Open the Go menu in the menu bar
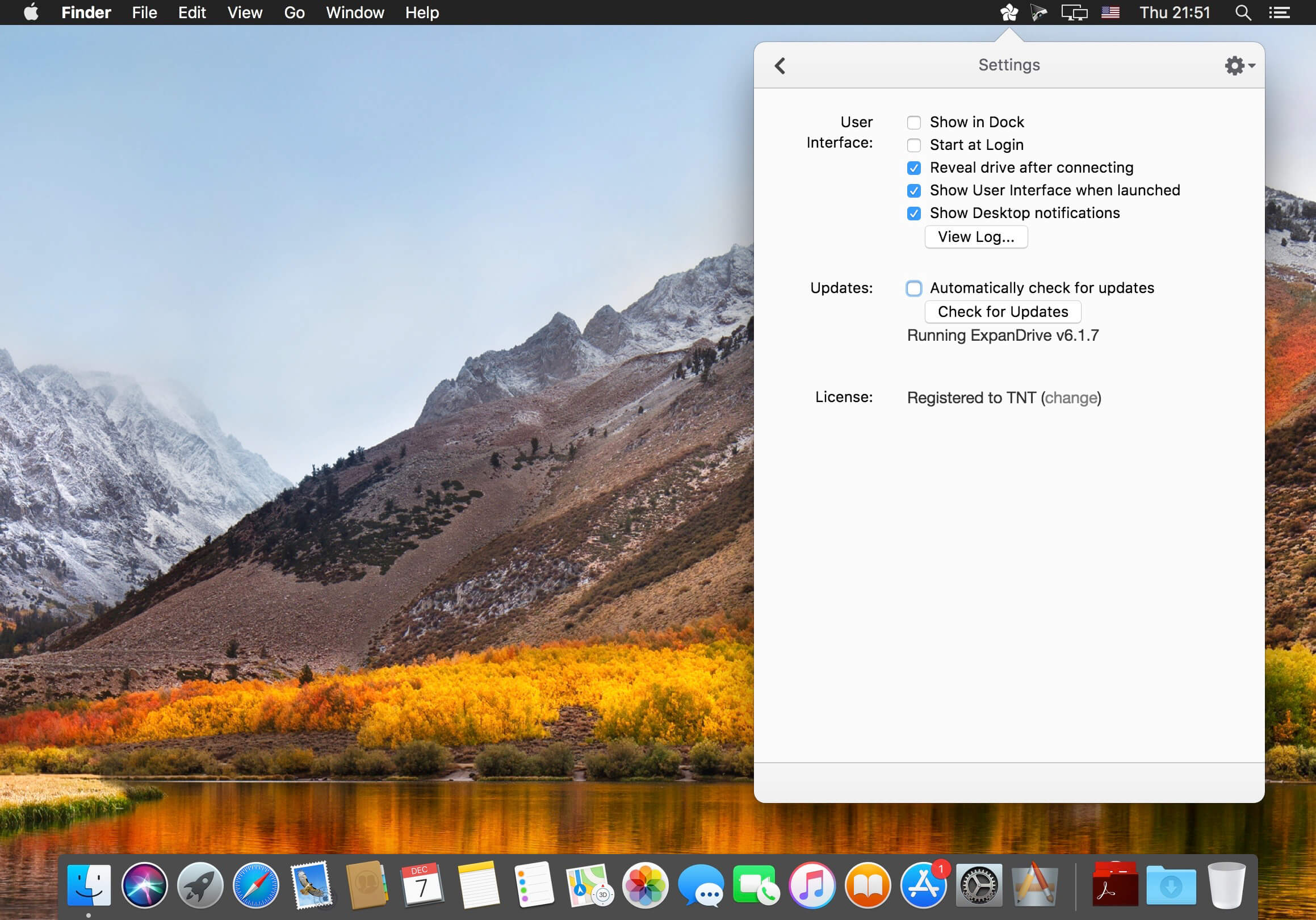1316x920 pixels. click(294, 12)
